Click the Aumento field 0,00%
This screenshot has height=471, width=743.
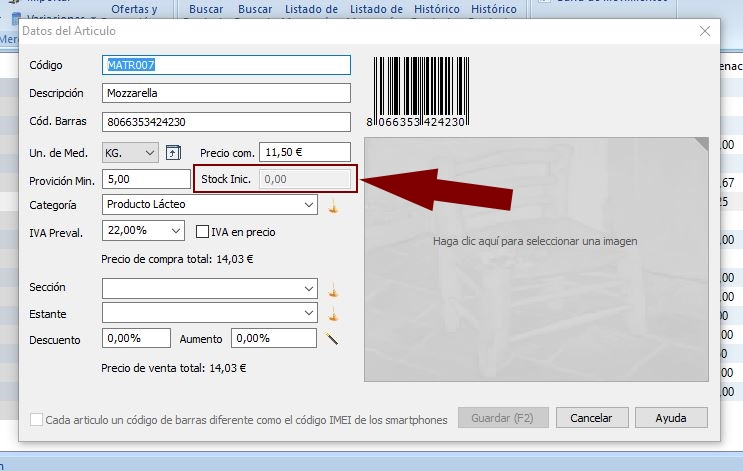pyautogui.click(x=274, y=338)
